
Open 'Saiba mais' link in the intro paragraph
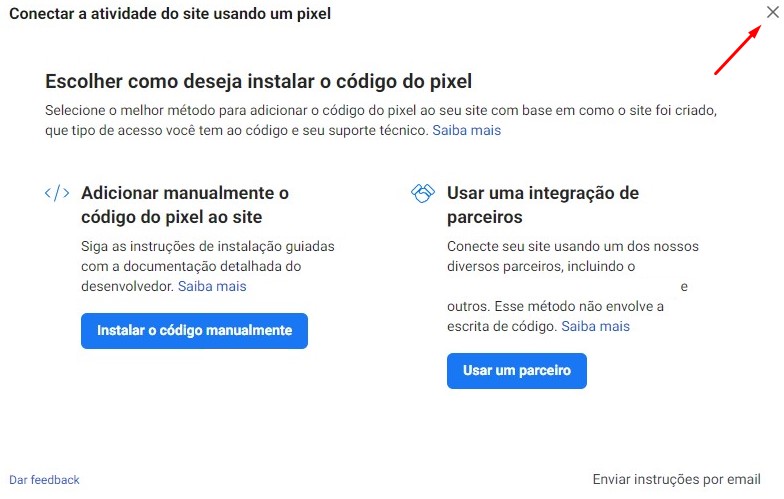tap(466, 130)
